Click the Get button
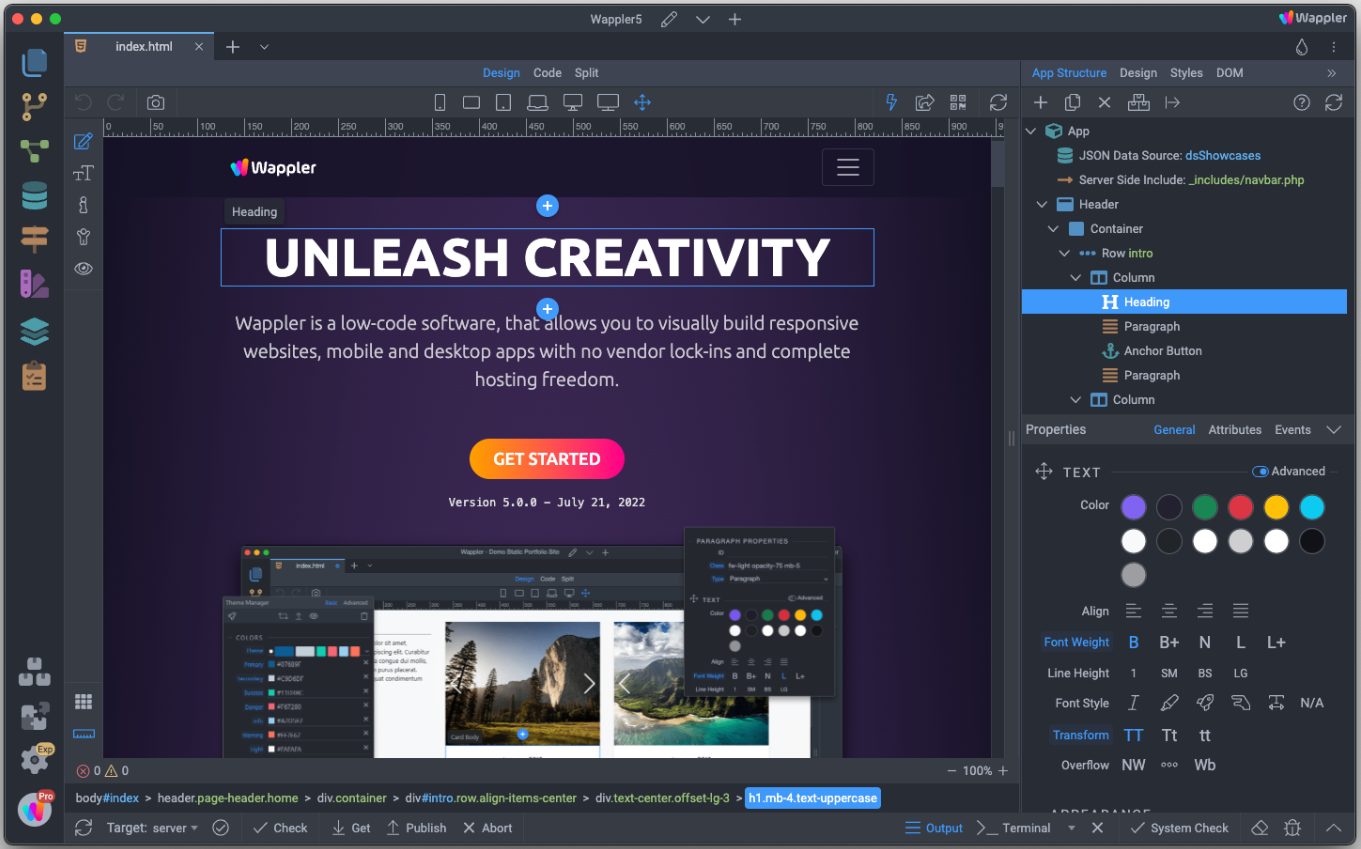Viewport: 1361px width, 849px height. [351, 828]
